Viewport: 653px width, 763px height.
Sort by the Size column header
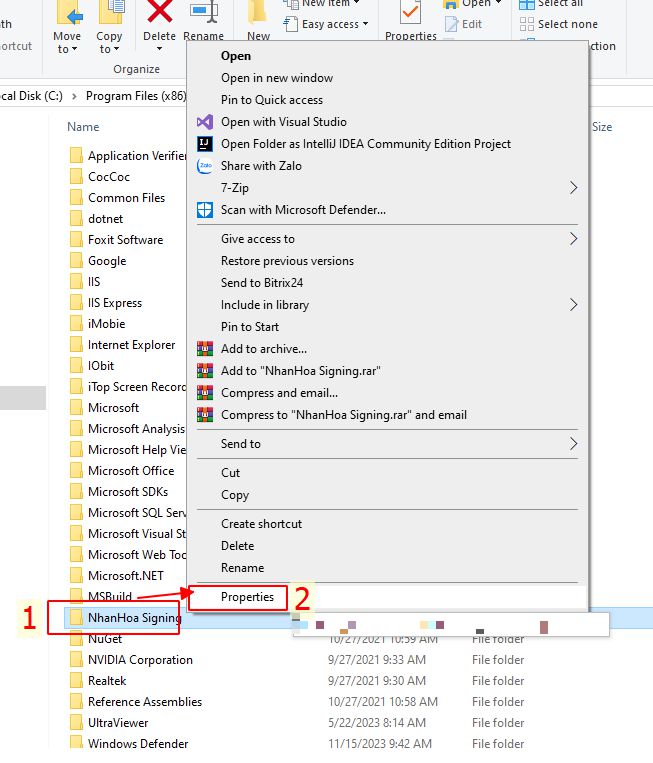pyautogui.click(x=602, y=127)
